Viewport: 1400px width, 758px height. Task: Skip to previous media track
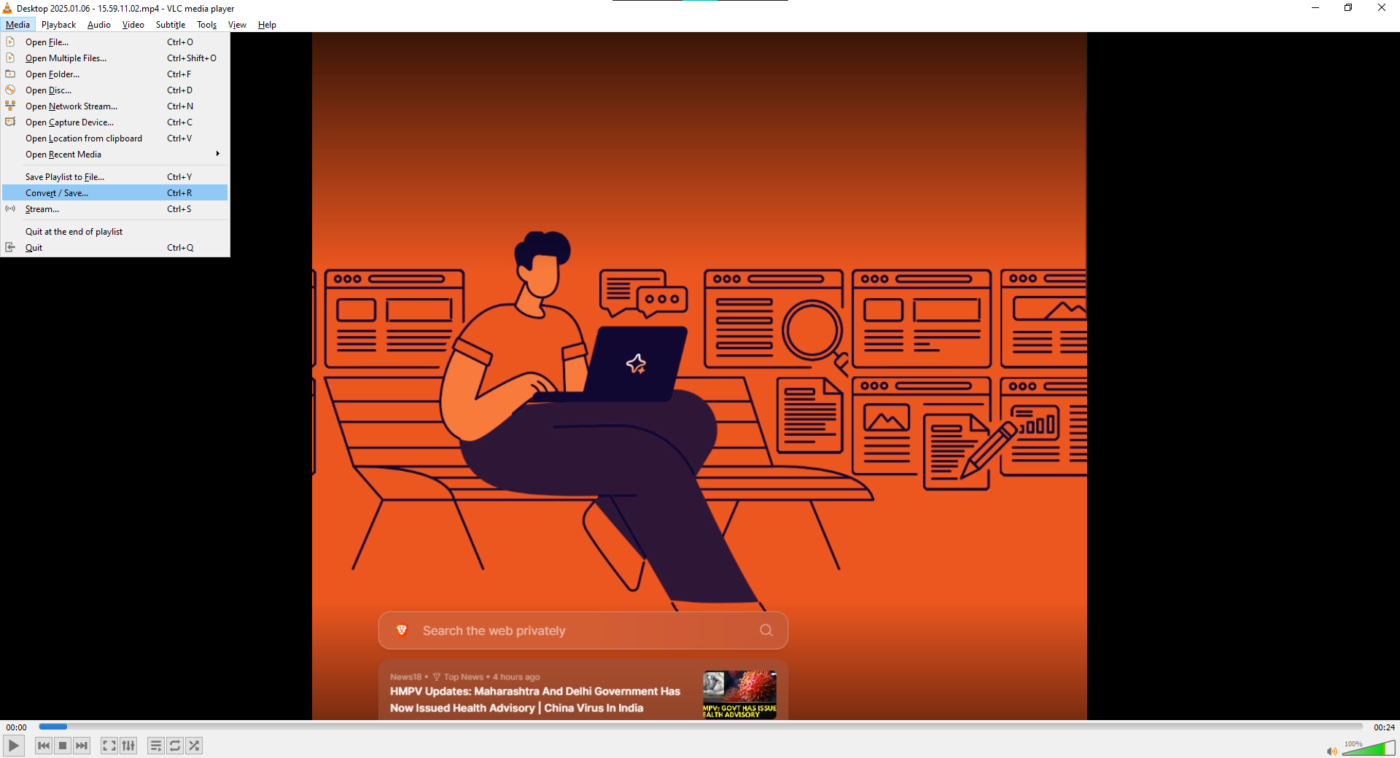coord(44,746)
